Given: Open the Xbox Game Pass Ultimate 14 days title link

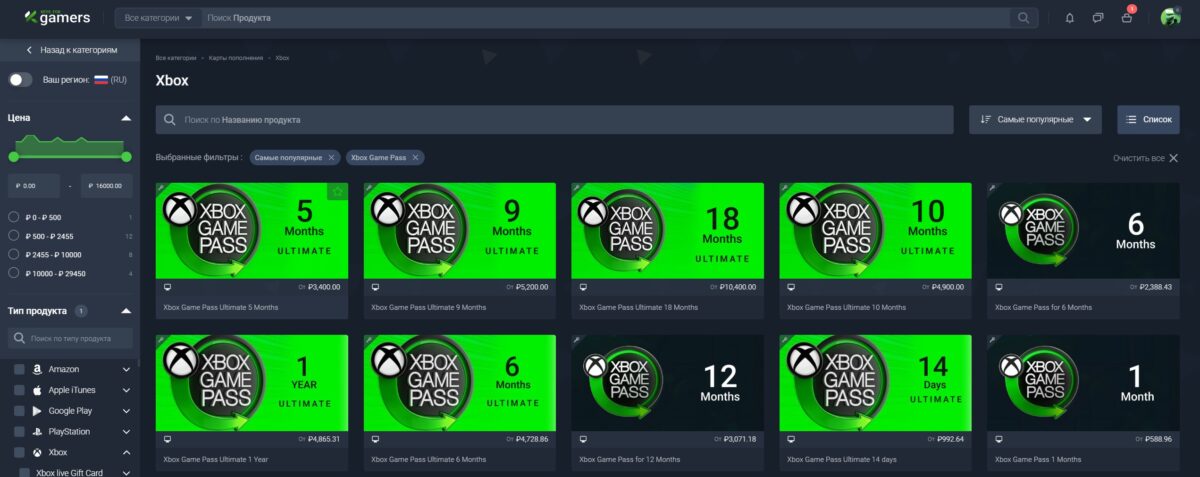Looking at the screenshot, I should (843, 459).
